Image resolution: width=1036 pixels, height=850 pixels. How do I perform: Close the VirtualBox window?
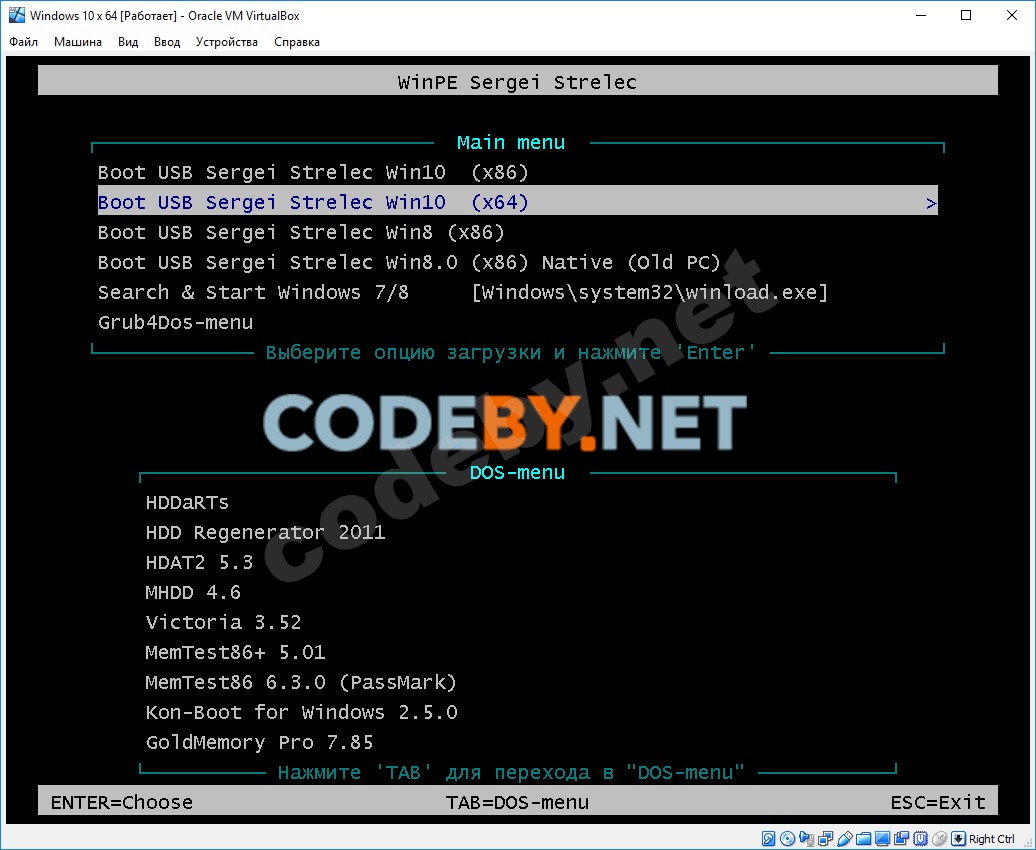[x=1012, y=15]
